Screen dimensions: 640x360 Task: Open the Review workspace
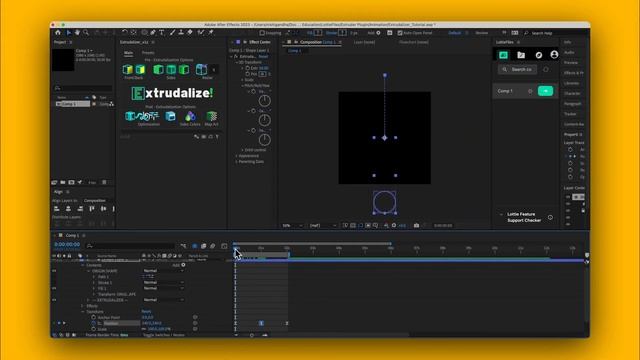coord(482,33)
